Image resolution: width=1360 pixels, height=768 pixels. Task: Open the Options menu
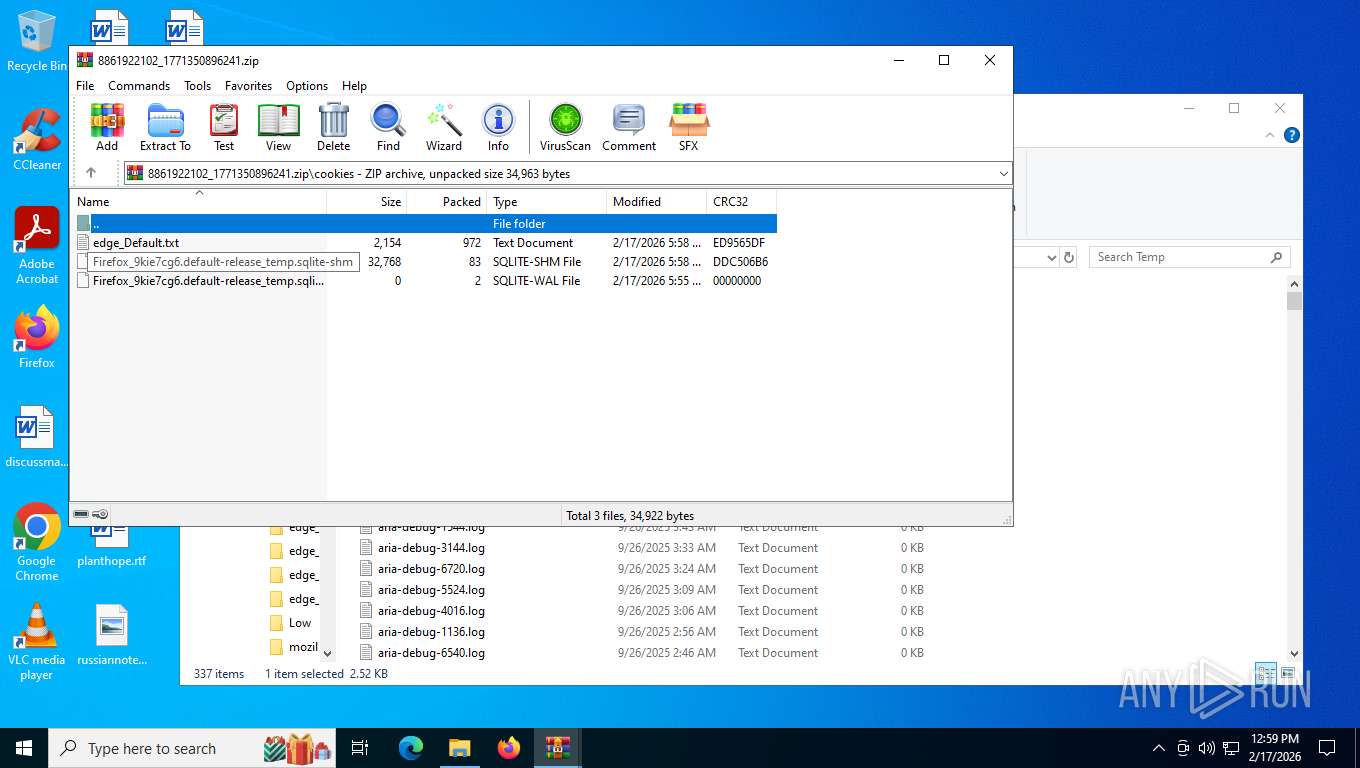307,86
